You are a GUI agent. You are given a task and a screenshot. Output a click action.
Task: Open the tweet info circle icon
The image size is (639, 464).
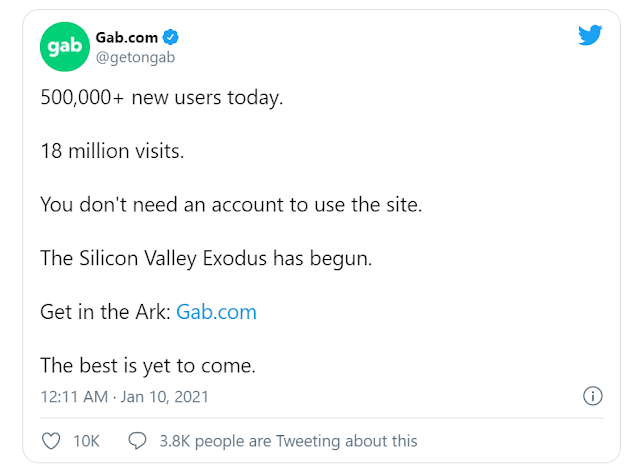[593, 396]
